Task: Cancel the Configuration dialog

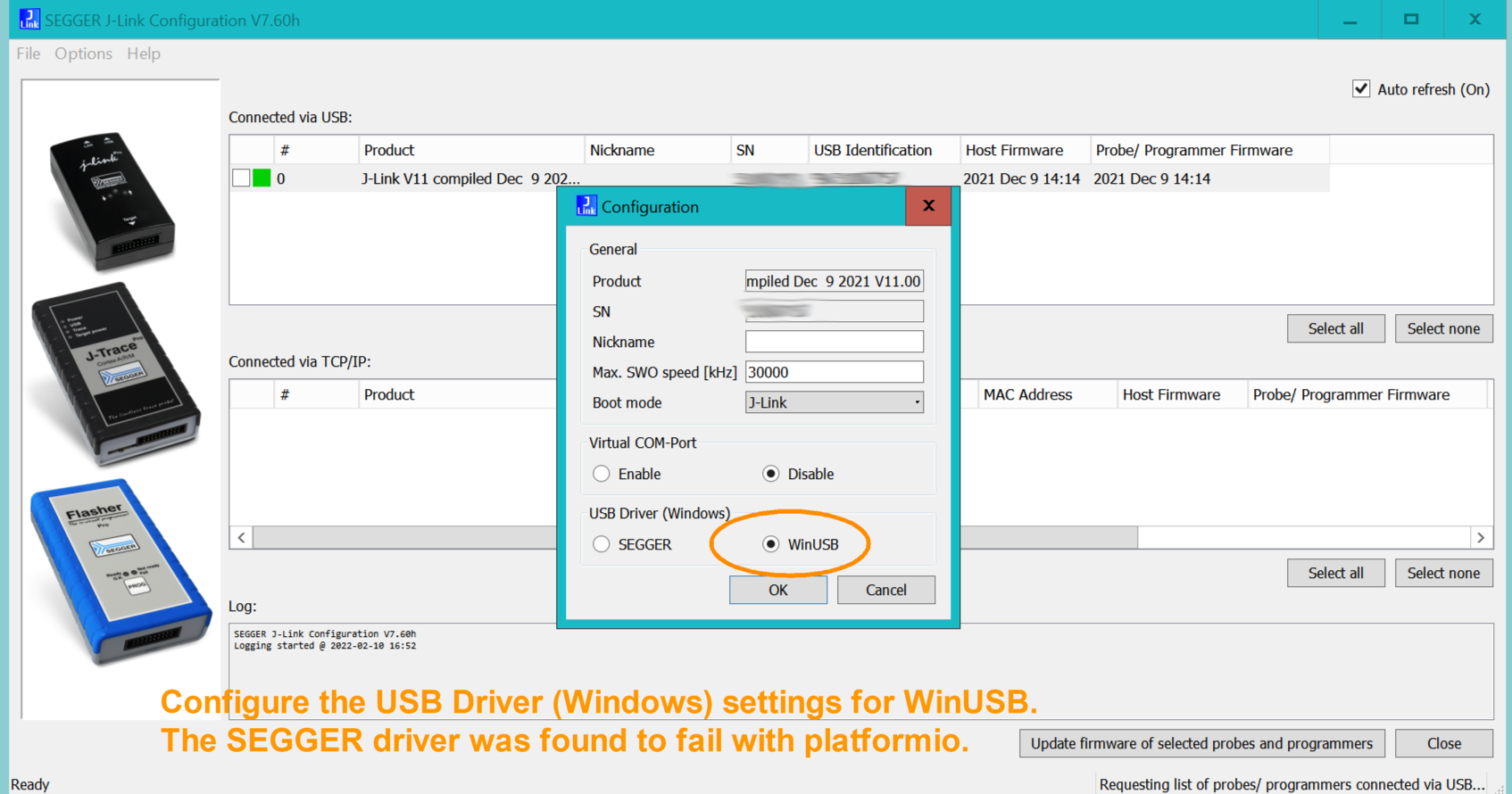Action: click(886, 590)
